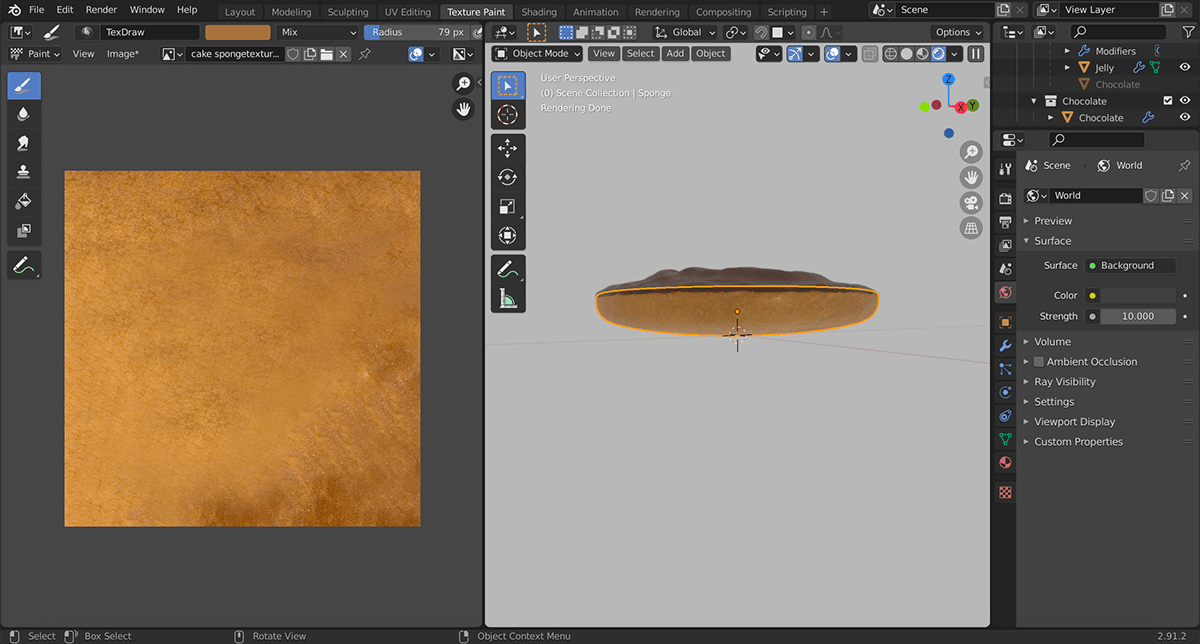Select the Move tool in viewport
The width and height of the screenshot is (1200, 644).
(507, 148)
